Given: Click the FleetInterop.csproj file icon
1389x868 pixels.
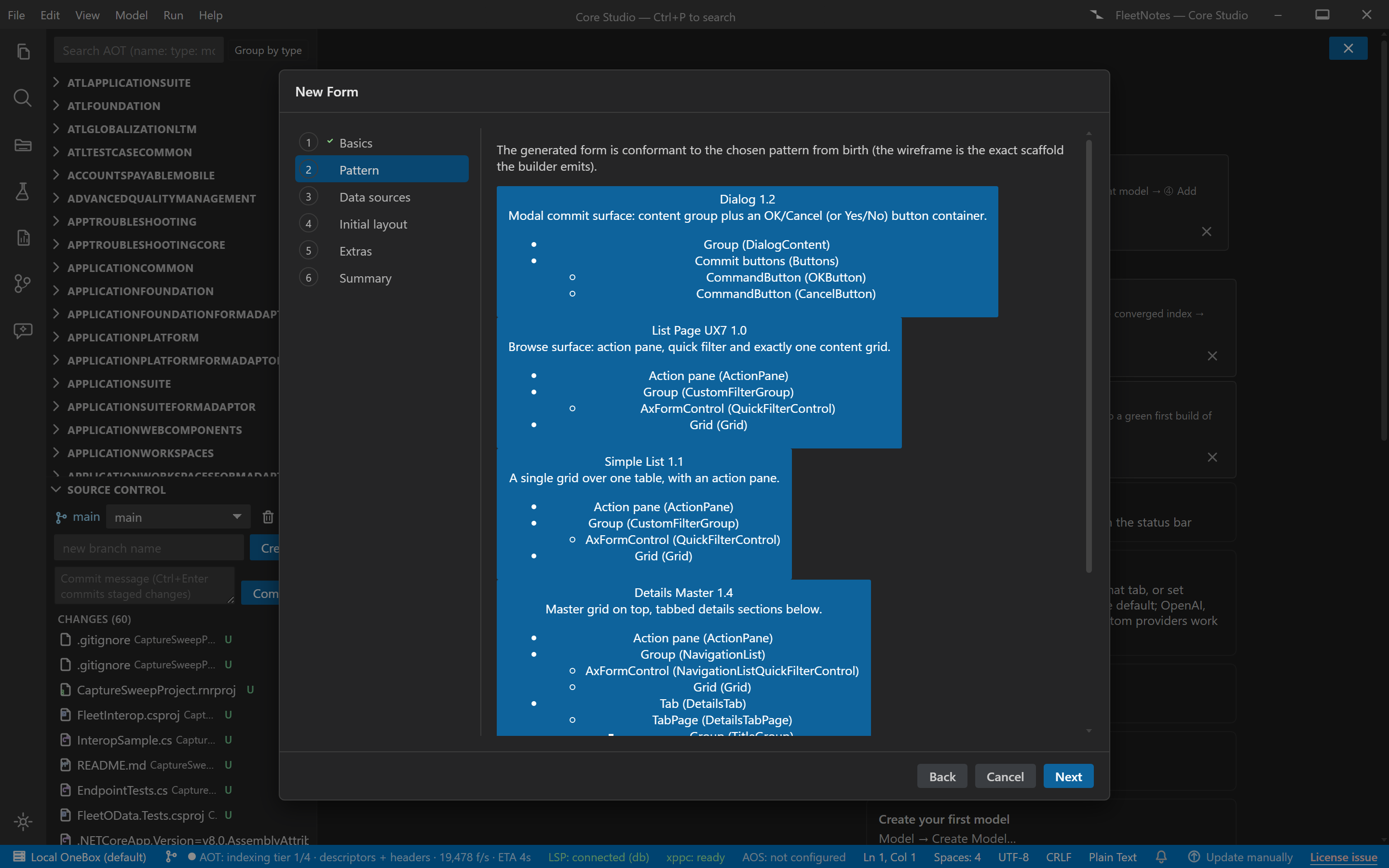Looking at the screenshot, I should 66,715.
